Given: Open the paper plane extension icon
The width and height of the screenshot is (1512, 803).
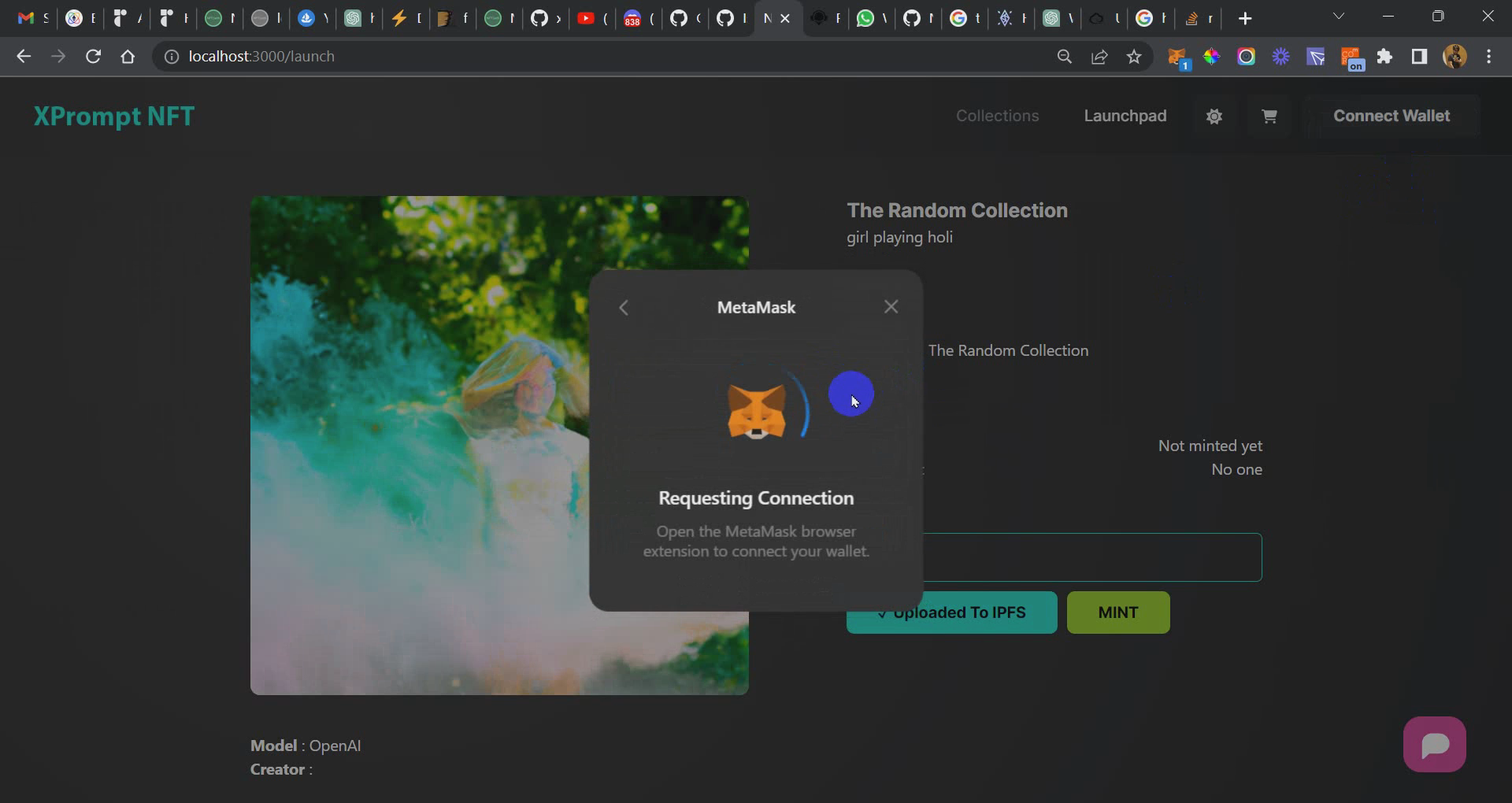Looking at the screenshot, I should point(1316,57).
